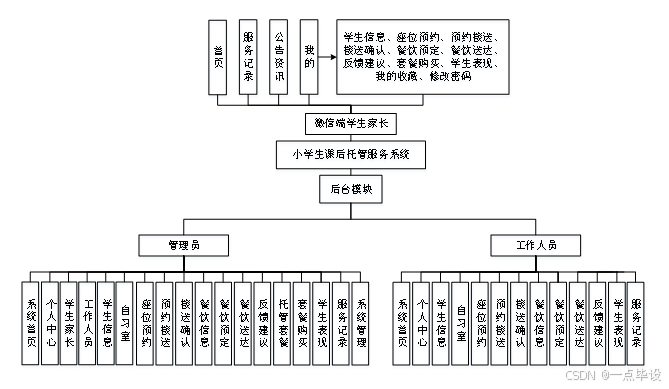Click 餐饮信息 under the 管理员 branch
Image resolution: width=669 pixels, height=389 pixels.
pos(204,323)
